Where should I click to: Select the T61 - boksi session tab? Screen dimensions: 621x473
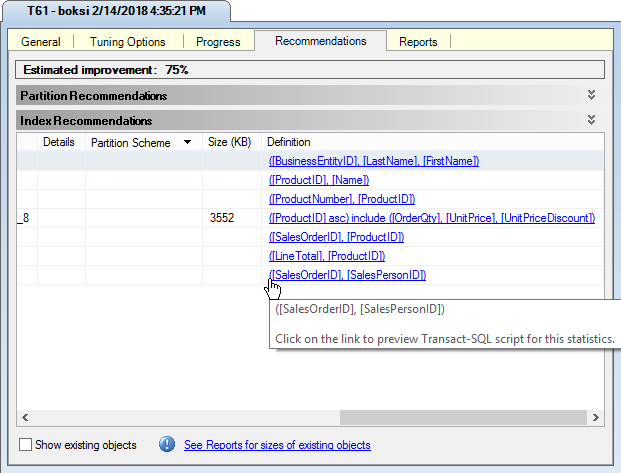116,11
